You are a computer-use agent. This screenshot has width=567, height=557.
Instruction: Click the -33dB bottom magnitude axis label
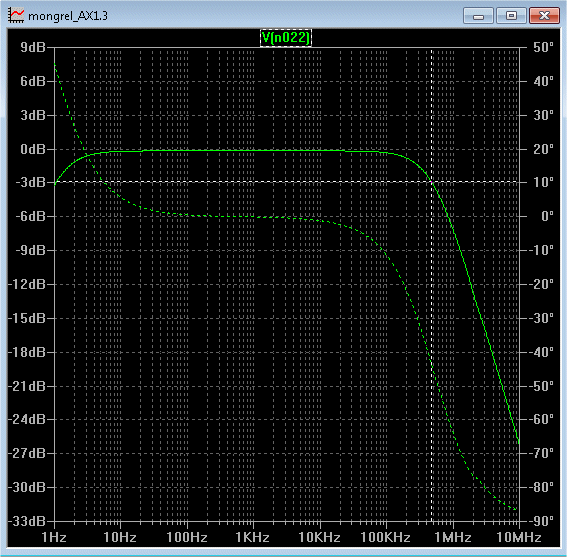(28, 521)
